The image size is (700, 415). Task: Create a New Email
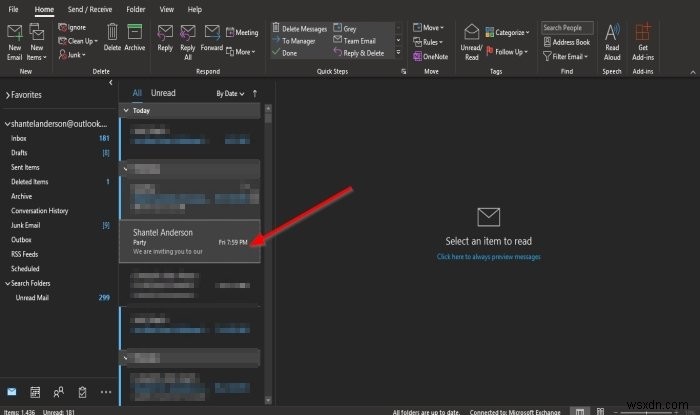coord(14,42)
